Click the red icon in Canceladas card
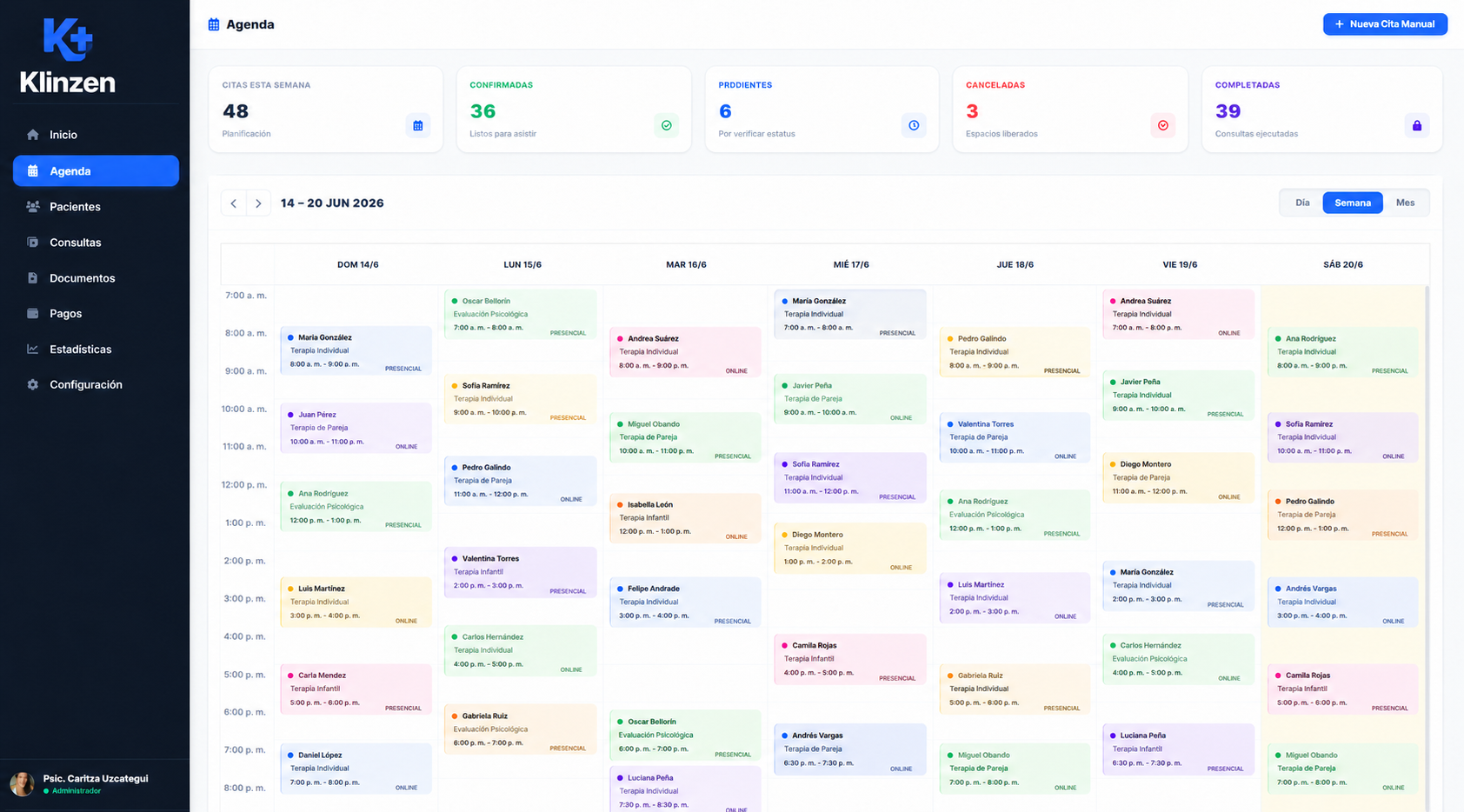Image resolution: width=1464 pixels, height=812 pixels. (1162, 125)
